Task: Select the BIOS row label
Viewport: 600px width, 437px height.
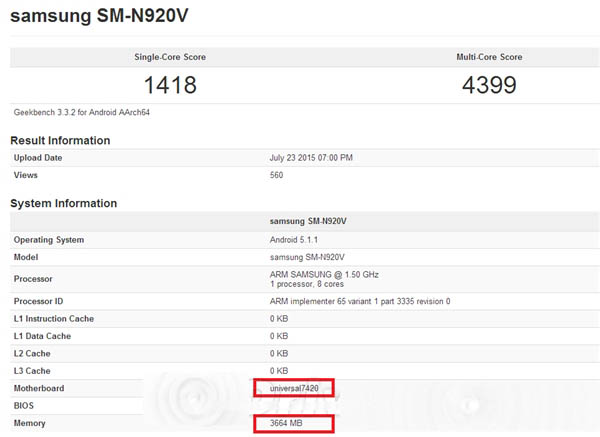Action: [x=25, y=406]
